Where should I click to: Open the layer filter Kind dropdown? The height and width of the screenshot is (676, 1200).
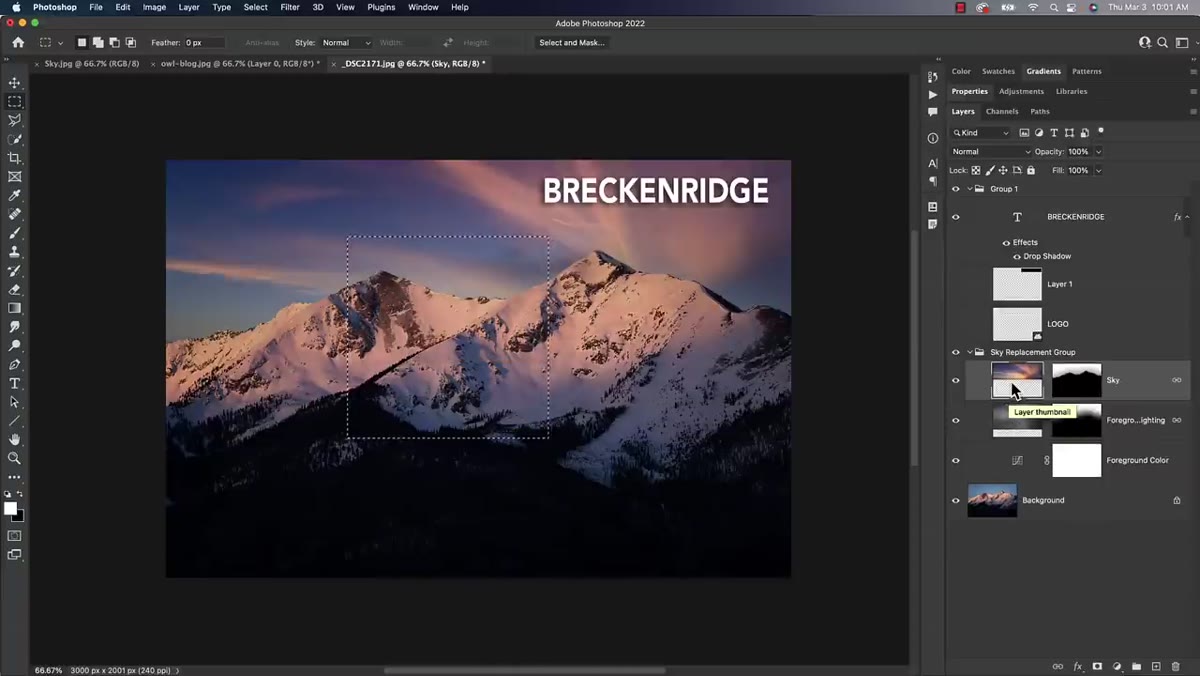[981, 132]
